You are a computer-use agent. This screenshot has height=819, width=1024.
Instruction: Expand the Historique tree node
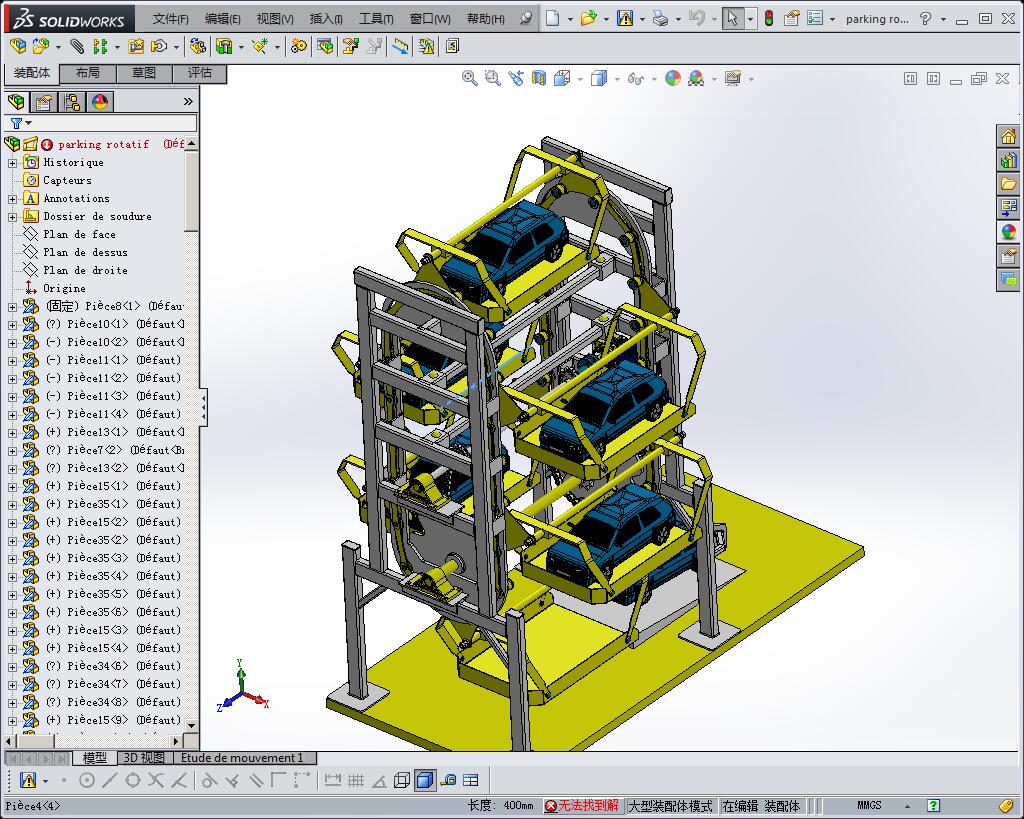click(12, 163)
